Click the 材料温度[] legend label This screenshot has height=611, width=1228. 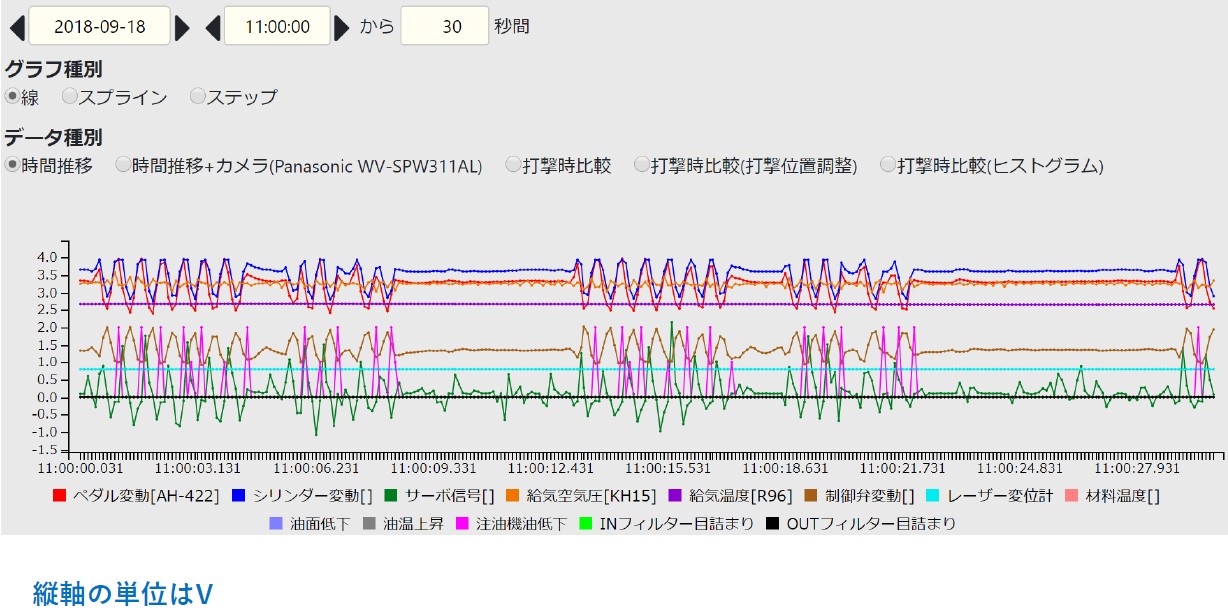coord(1124,495)
